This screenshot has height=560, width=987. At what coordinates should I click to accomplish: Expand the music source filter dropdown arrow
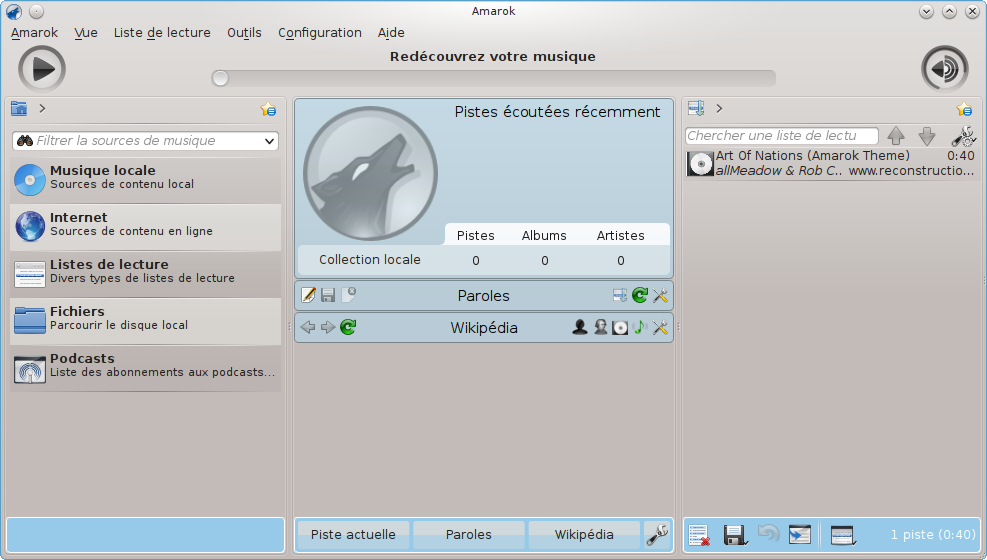[x=269, y=141]
